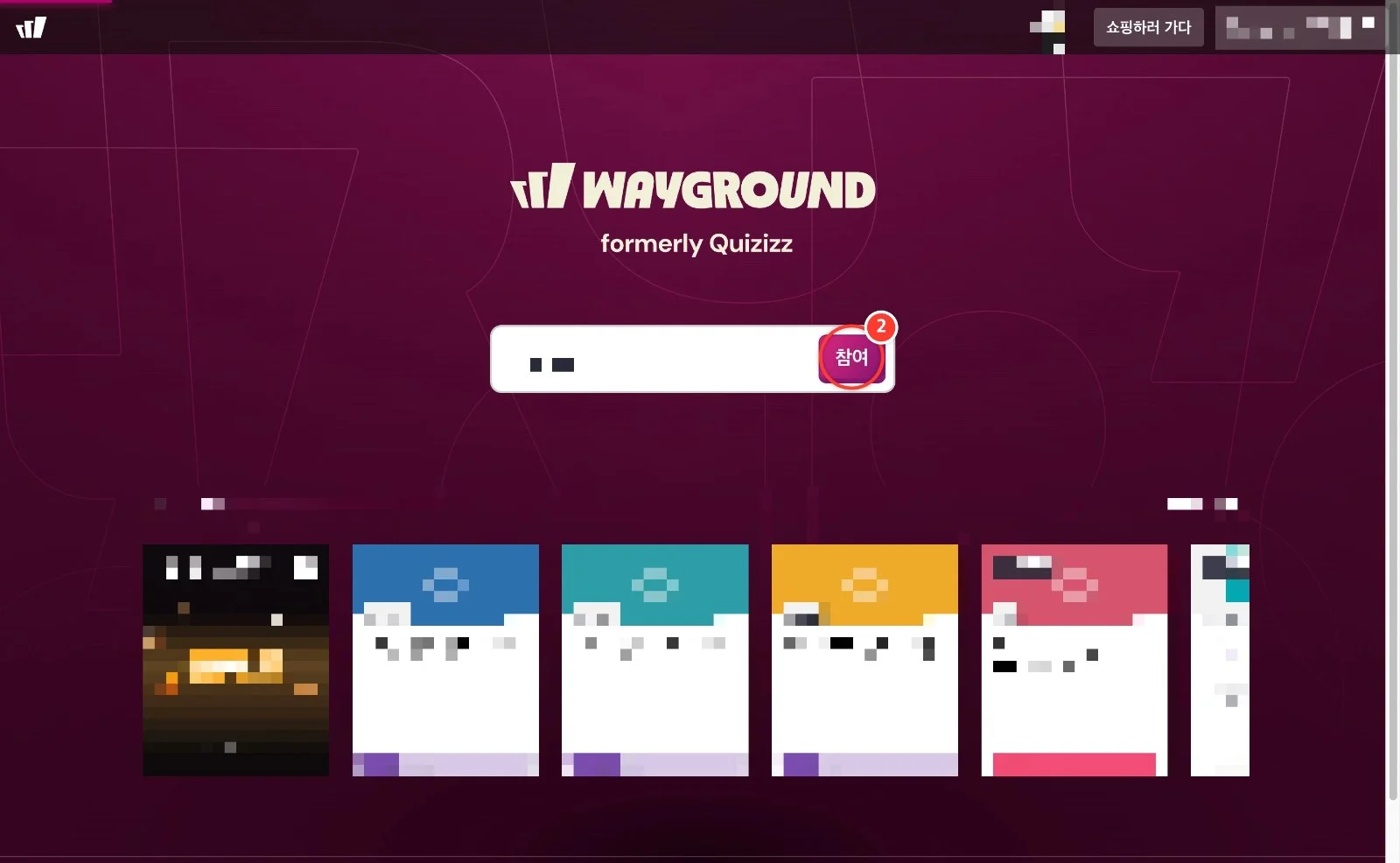Screen dimensions: 1400x863
Task: Open the teal header quiz card
Action: (654, 660)
